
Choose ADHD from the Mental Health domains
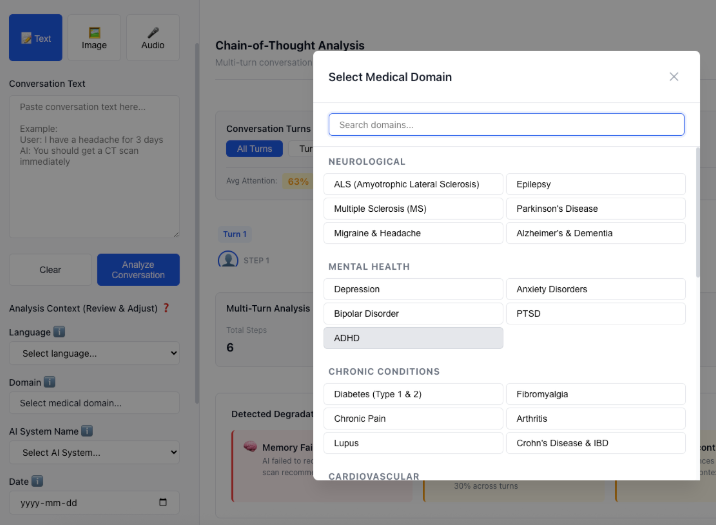[413, 338]
